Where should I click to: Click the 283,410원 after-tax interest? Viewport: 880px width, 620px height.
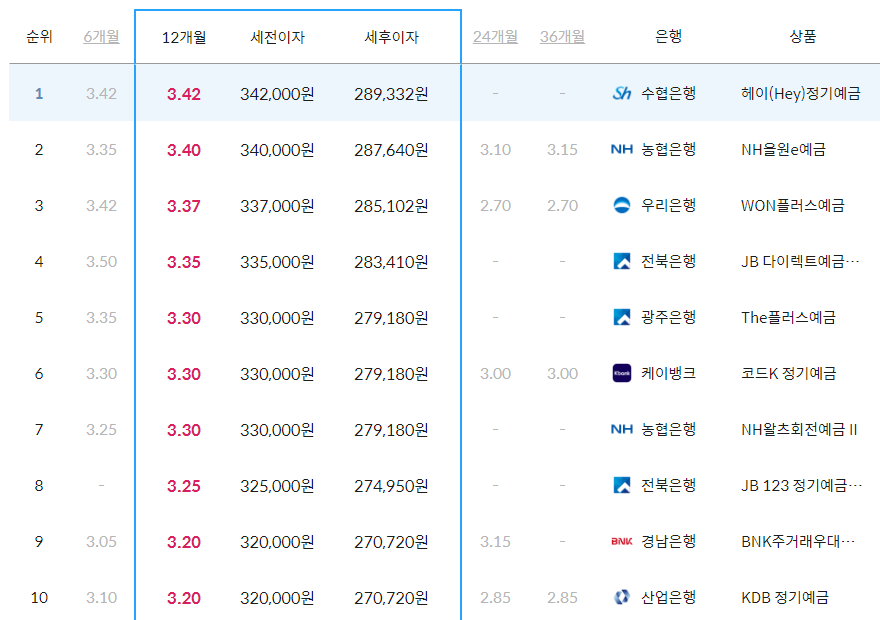[x=391, y=262]
